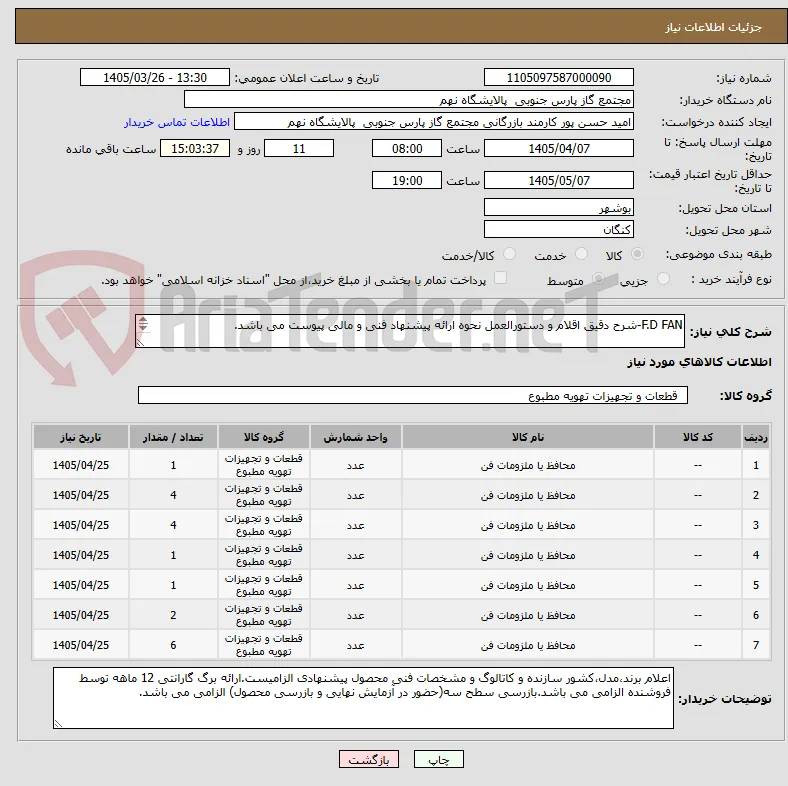Click the remaining time field 15:03:37

coord(195,148)
